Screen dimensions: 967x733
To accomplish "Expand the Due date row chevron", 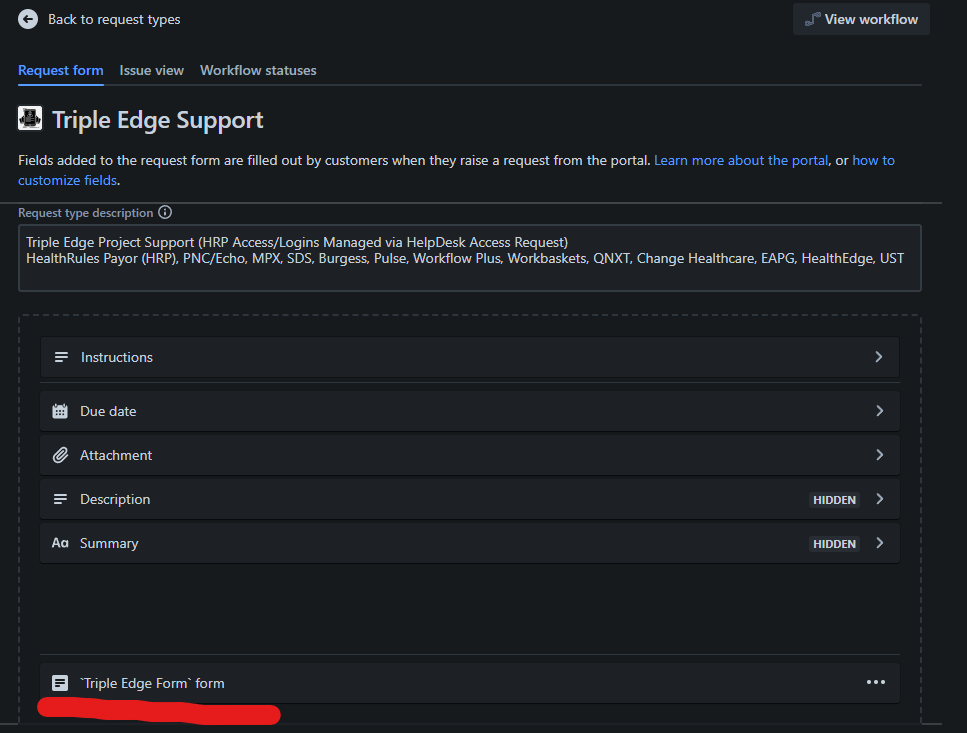I will (x=879, y=411).
